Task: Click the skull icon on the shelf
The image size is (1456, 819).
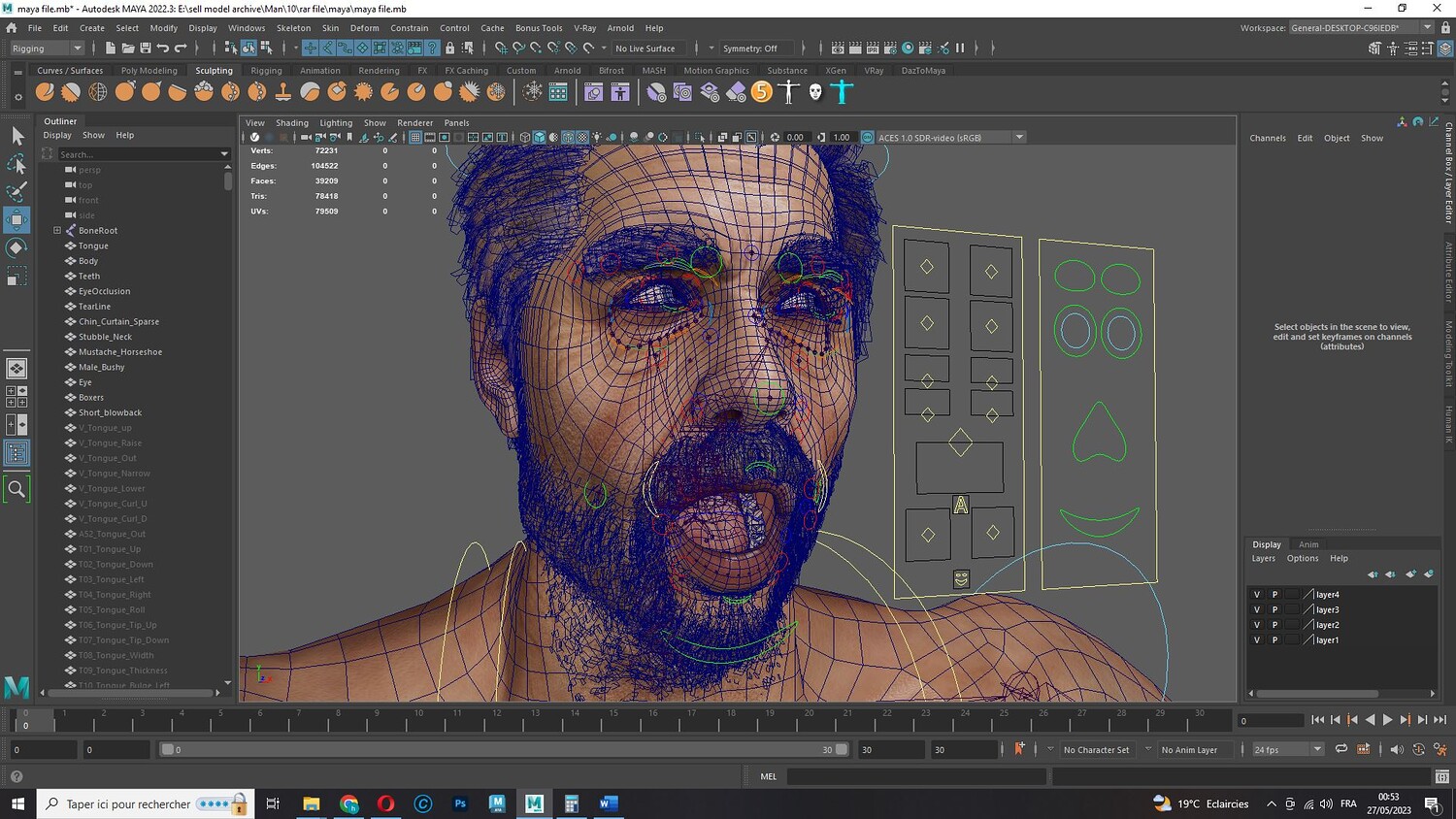Action: click(815, 92)
